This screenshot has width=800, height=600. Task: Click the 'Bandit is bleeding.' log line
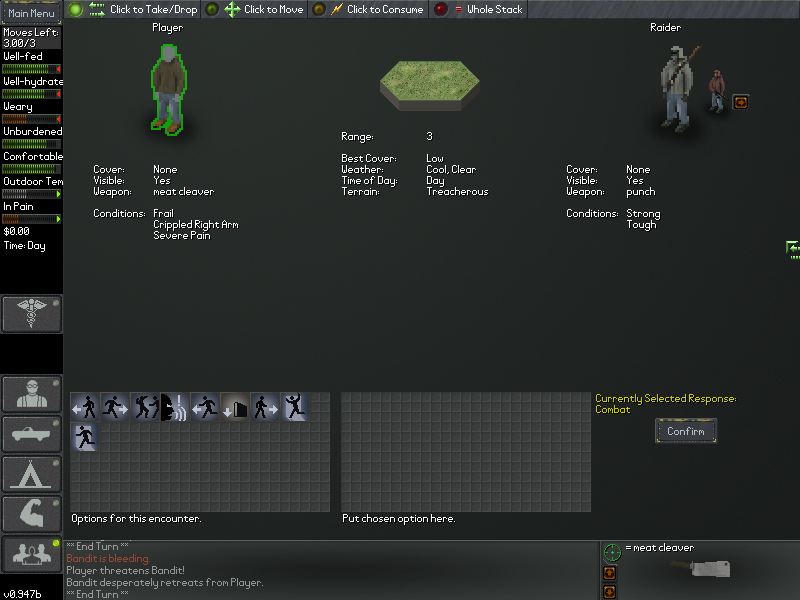pyautogui.click(x=108, y=559)
